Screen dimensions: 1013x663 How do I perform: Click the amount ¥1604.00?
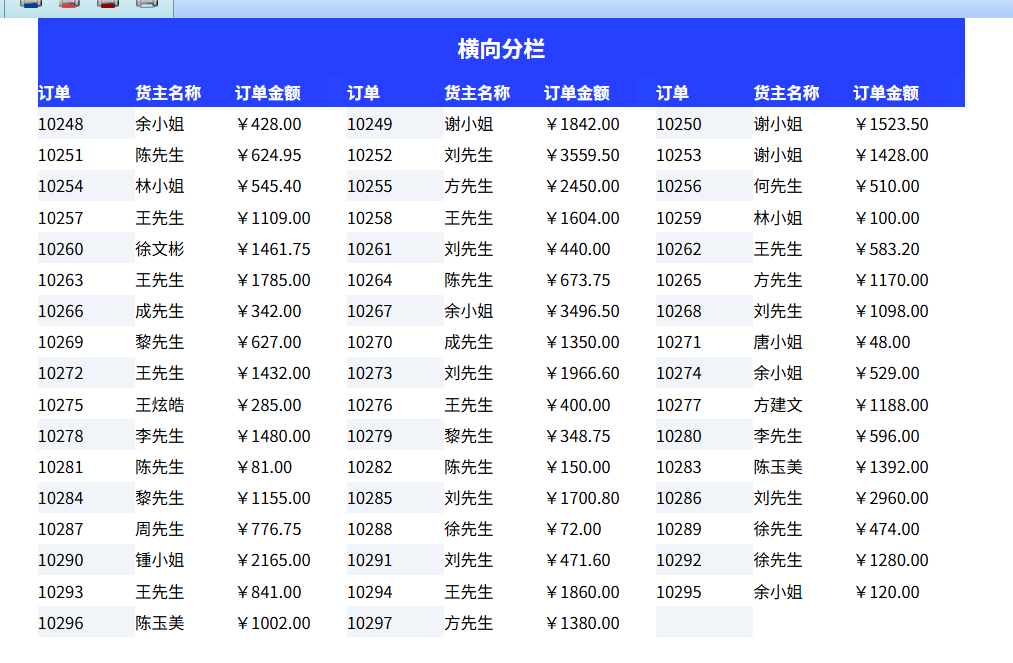coord(582,218)
